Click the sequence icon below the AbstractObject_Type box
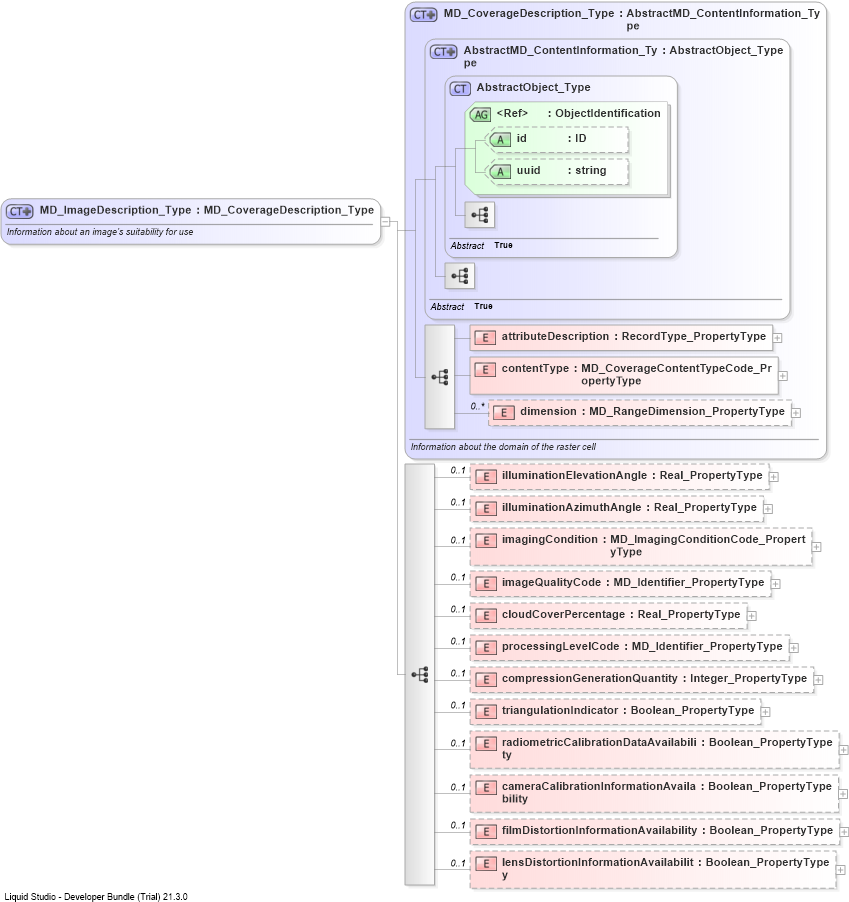 click(460, 277)
